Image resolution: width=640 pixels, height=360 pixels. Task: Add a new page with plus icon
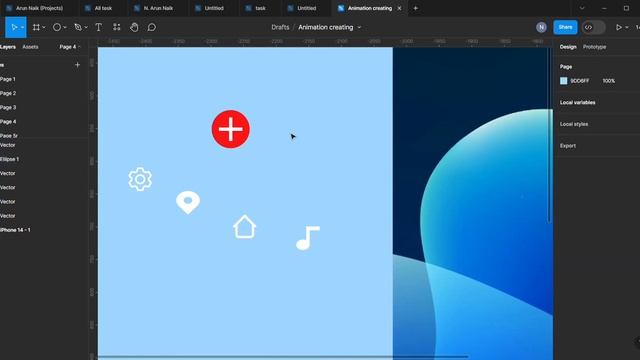tap(77, 65)
